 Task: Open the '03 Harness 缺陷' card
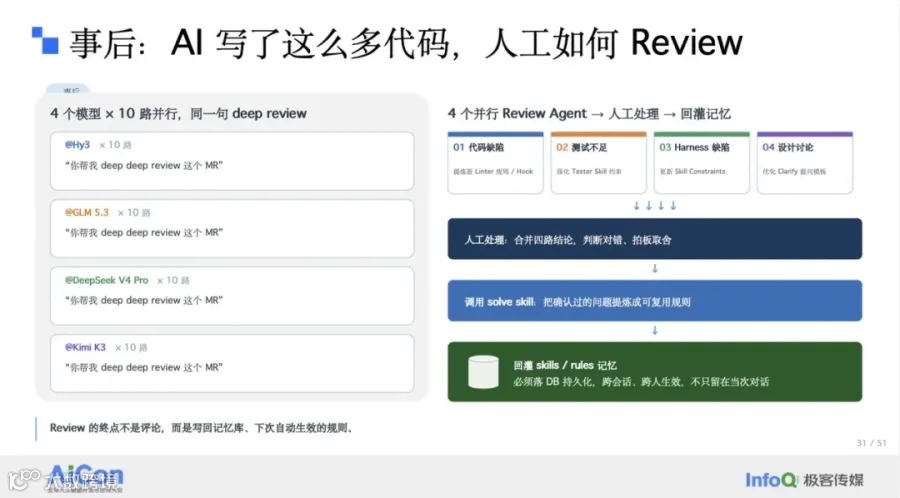coord(701,163)
